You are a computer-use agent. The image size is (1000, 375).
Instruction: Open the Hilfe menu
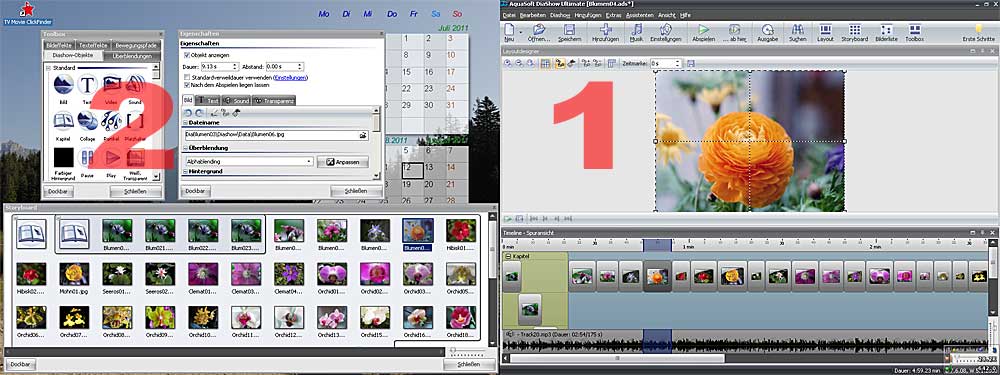click(686, 14)
